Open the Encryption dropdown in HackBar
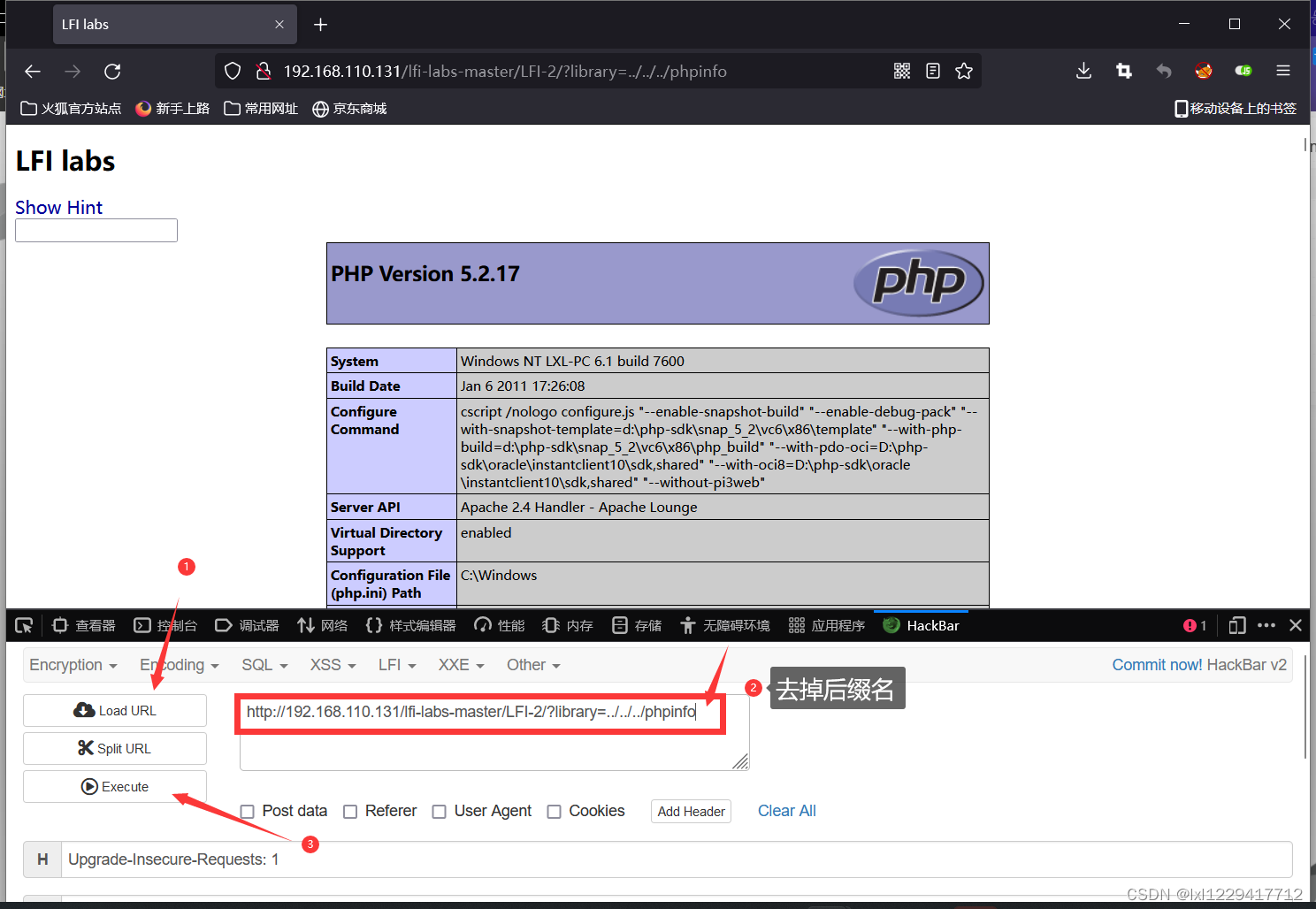Viewport: 1316px width, 909px height. [x=73, y=664]
